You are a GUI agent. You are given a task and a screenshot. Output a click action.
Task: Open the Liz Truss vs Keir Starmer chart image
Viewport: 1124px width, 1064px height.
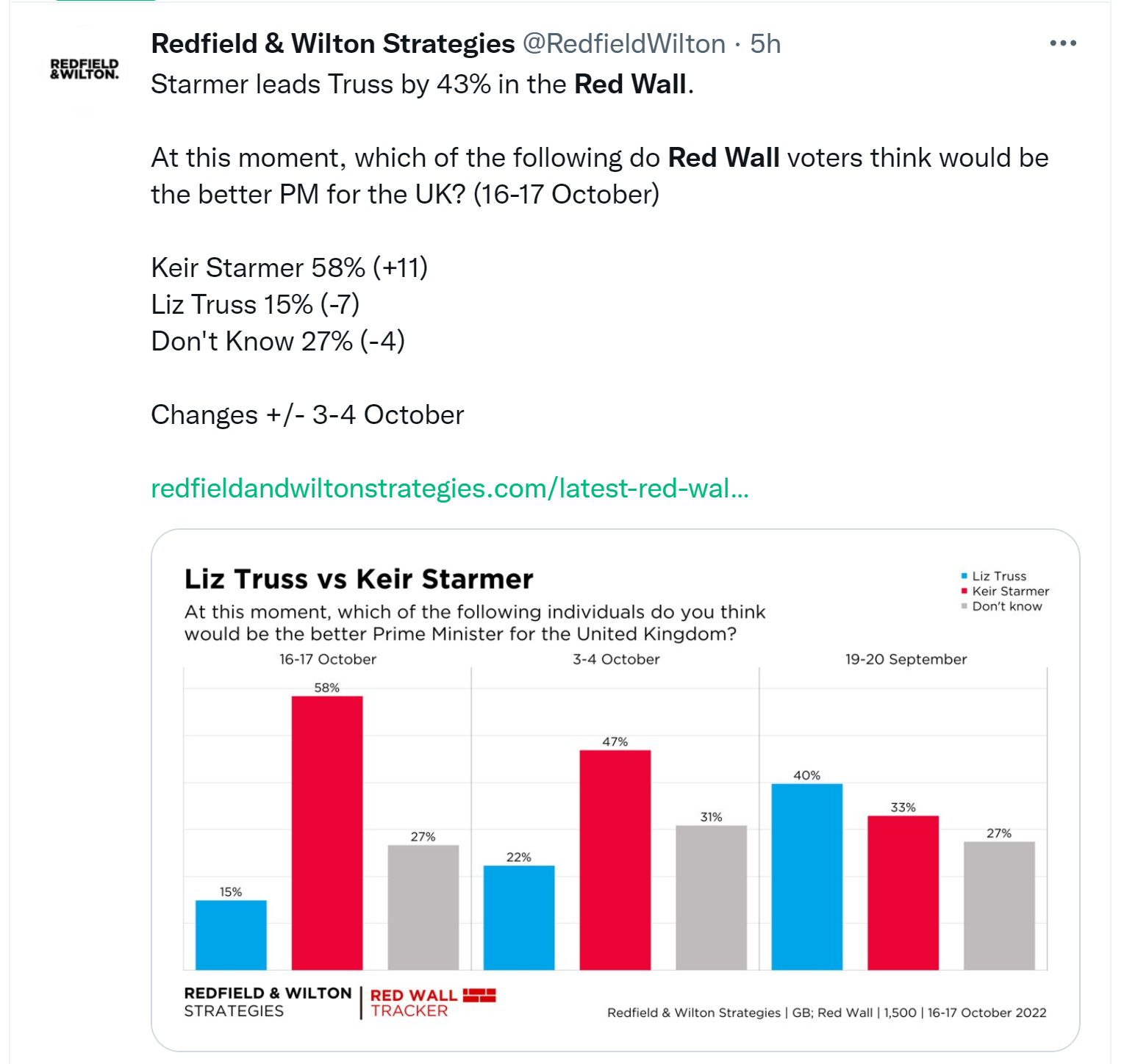pyautogui.click(x=615, y=790)
